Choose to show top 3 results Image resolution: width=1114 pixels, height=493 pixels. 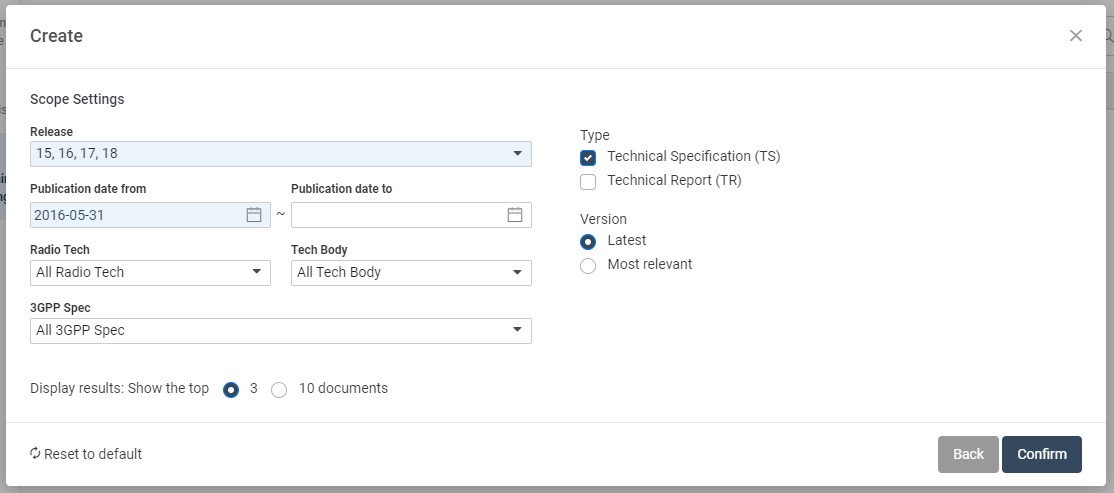(231, 390)
